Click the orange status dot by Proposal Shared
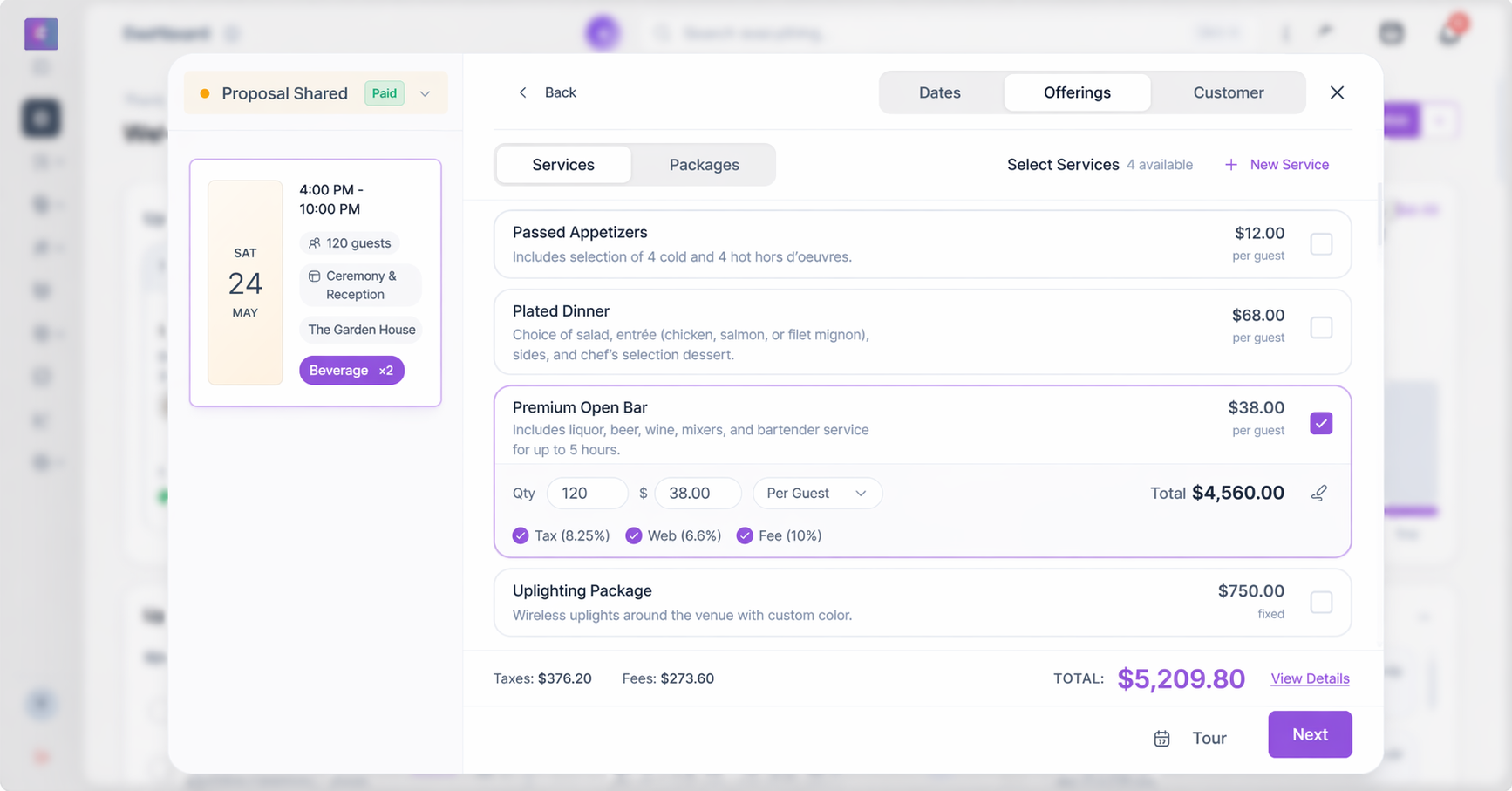 point(205,93)
